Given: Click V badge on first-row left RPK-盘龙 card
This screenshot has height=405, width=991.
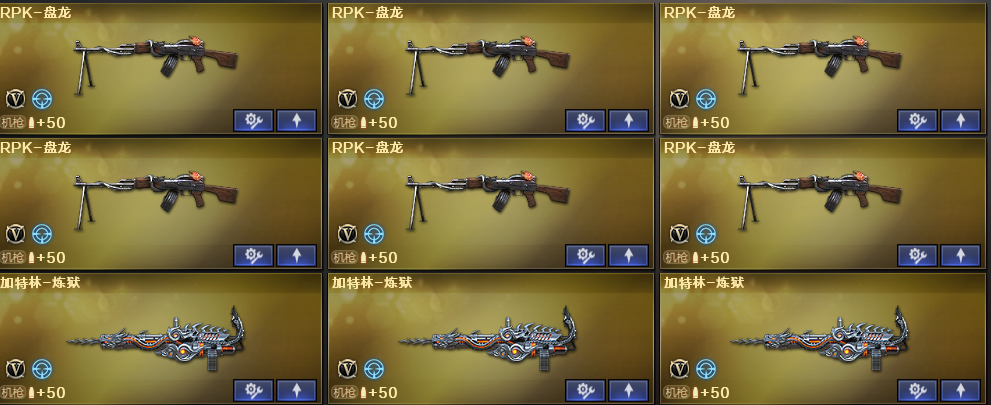Looking at the screenshot, I should (x=16, y=99).
